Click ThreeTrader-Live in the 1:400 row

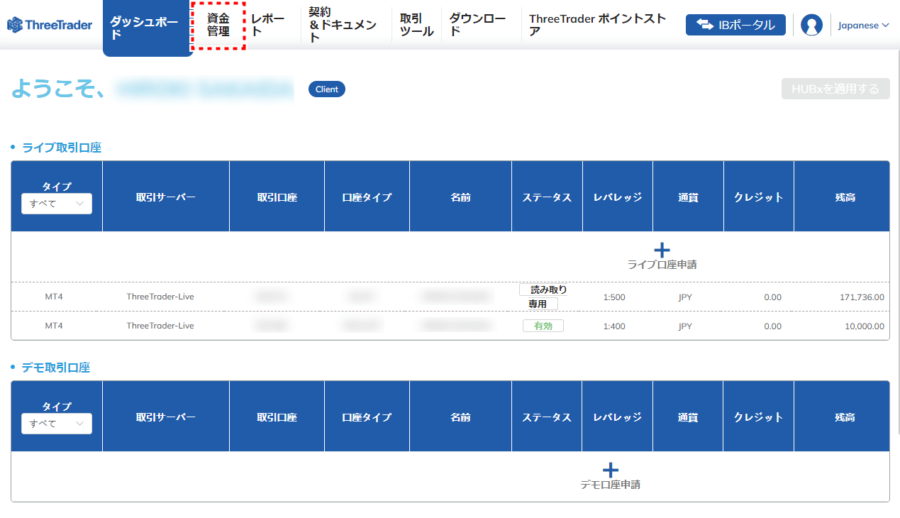point(160,326)
